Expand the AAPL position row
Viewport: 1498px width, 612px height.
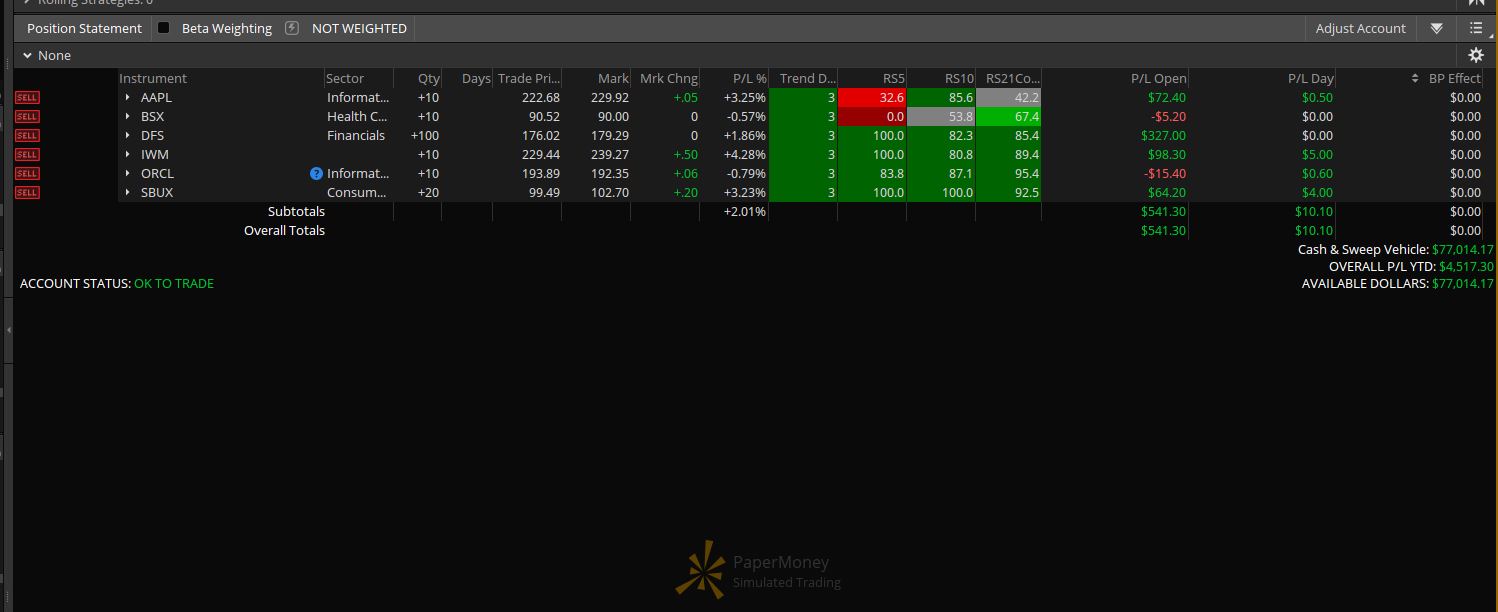pos(128,98)
